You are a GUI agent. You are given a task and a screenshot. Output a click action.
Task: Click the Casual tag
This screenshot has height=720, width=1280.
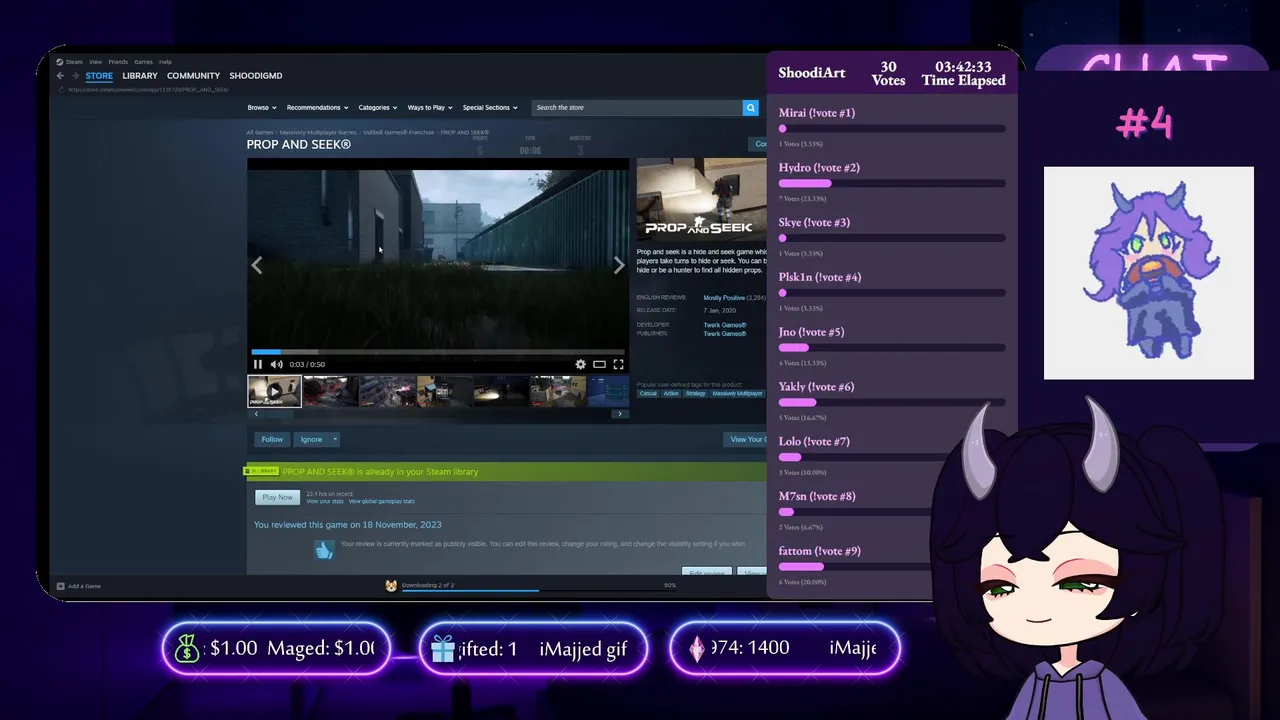click(x=648, y=393)
